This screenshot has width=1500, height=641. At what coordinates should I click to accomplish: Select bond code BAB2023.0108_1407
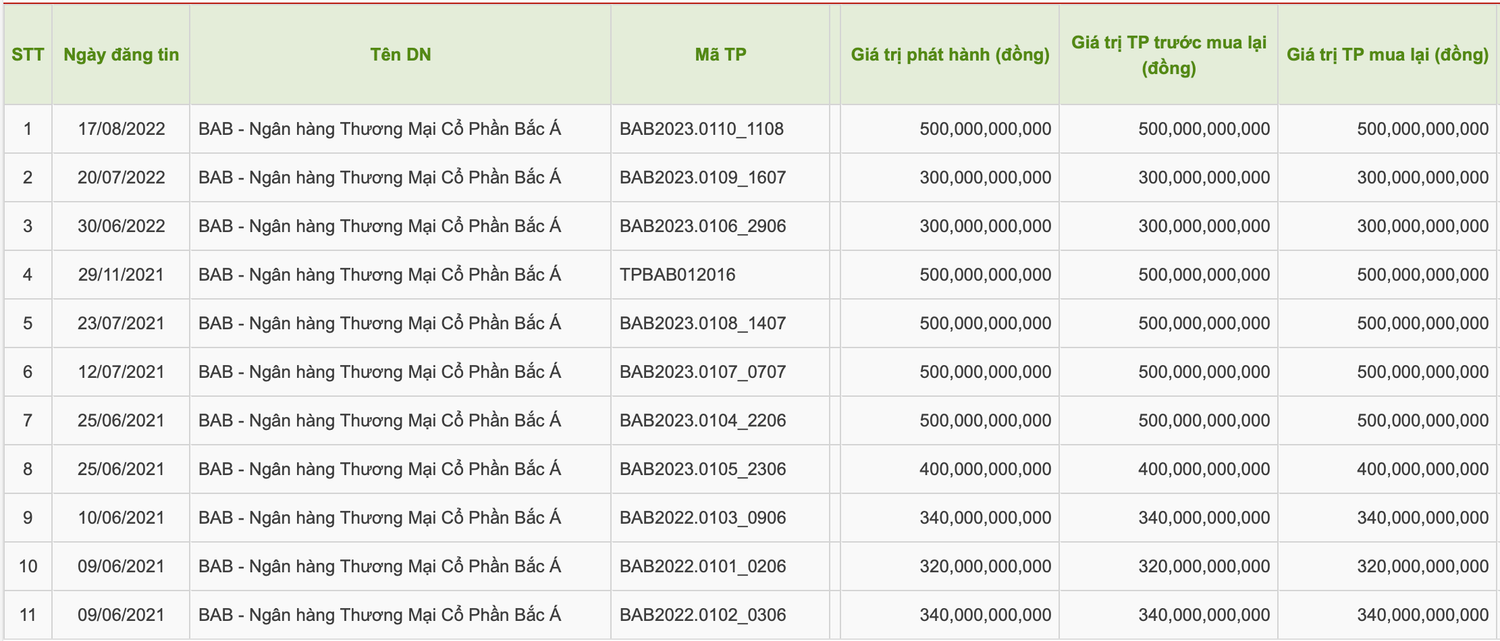click(703, 323)
